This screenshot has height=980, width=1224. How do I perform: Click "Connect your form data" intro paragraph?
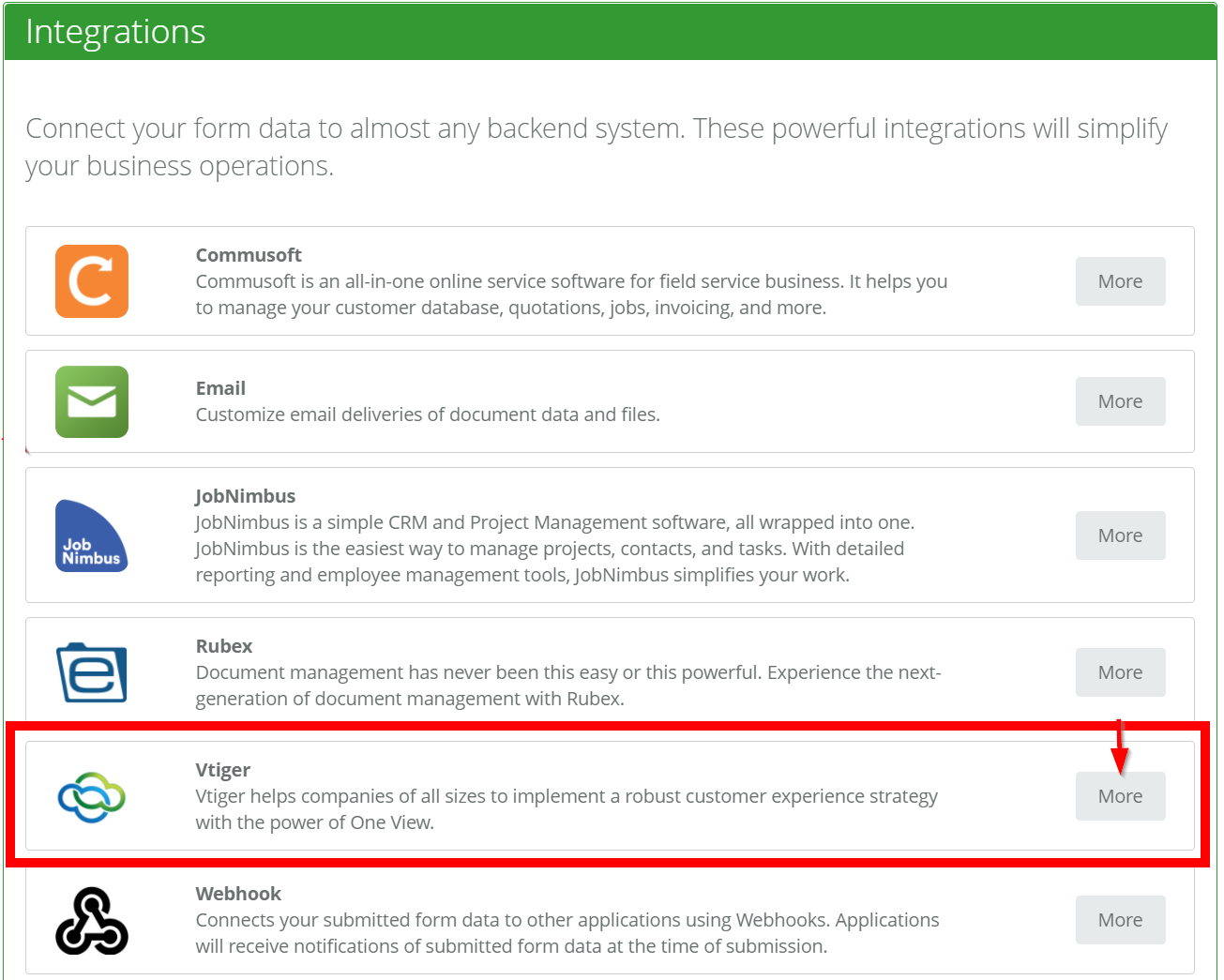(597, 146)
